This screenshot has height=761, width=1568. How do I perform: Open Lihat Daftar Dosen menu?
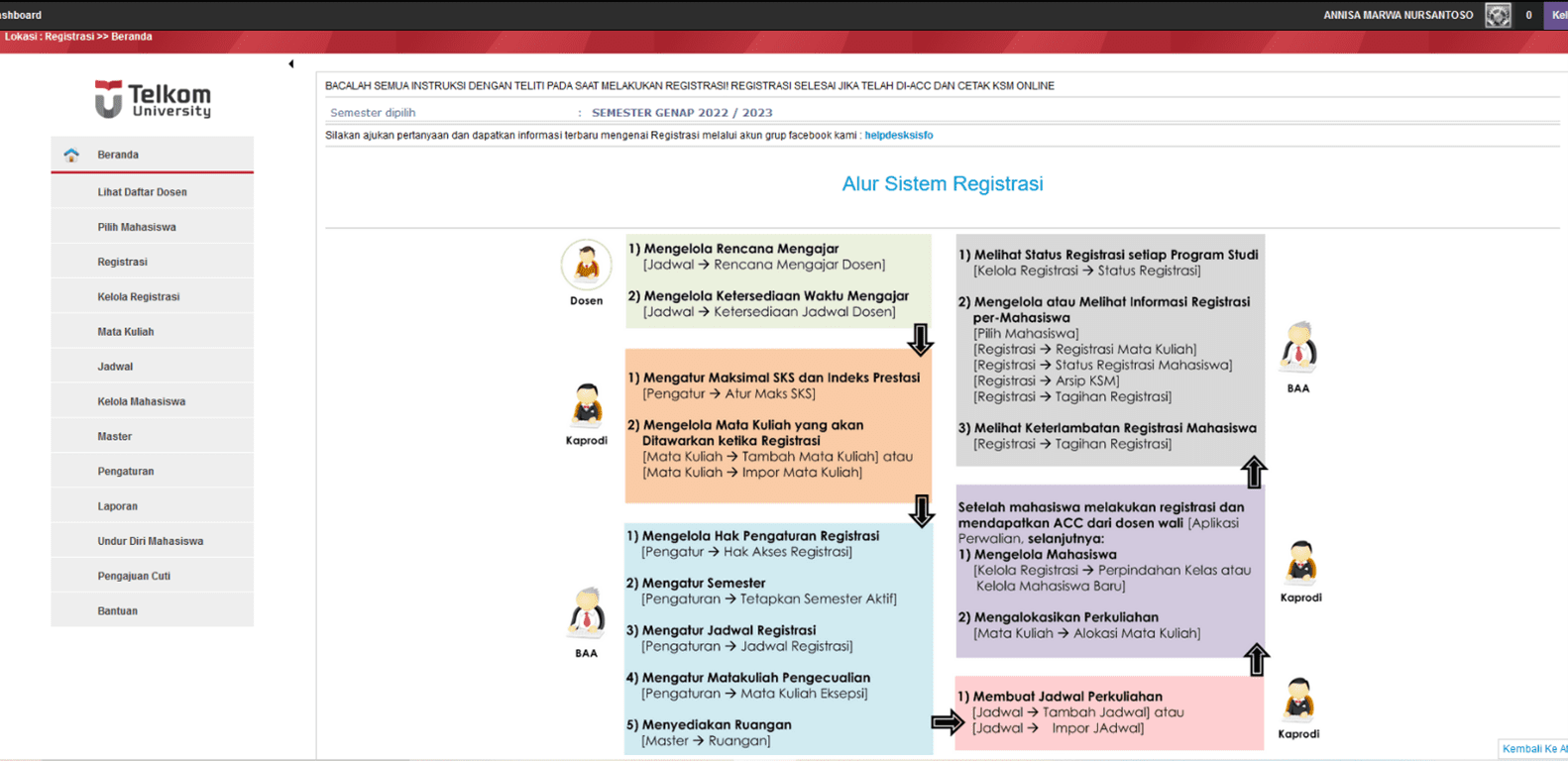[x=142, y=192]
